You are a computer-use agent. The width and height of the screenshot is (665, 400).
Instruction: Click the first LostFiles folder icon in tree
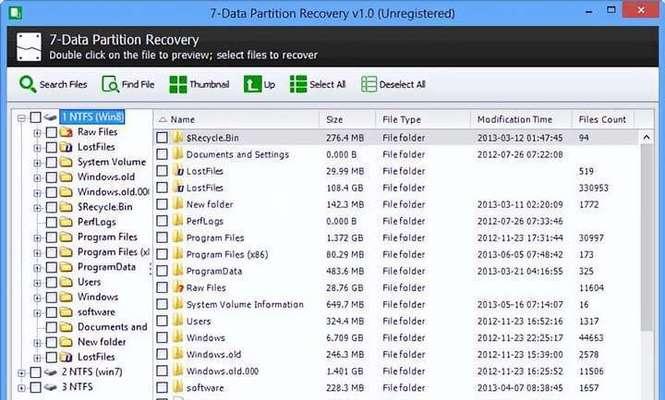tap(66, 147)
